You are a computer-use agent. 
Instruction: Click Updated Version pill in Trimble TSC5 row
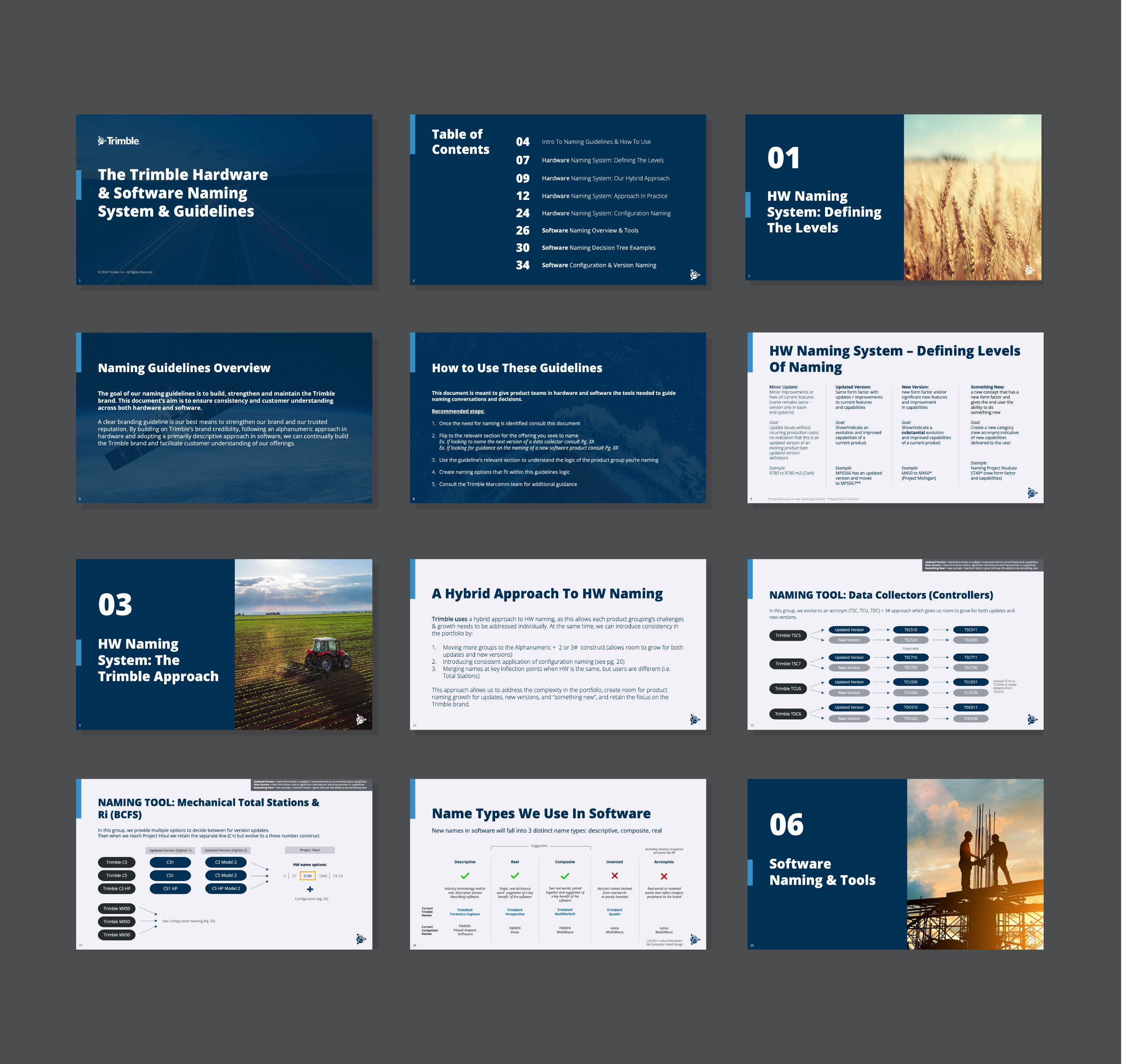tap(849, 629)
